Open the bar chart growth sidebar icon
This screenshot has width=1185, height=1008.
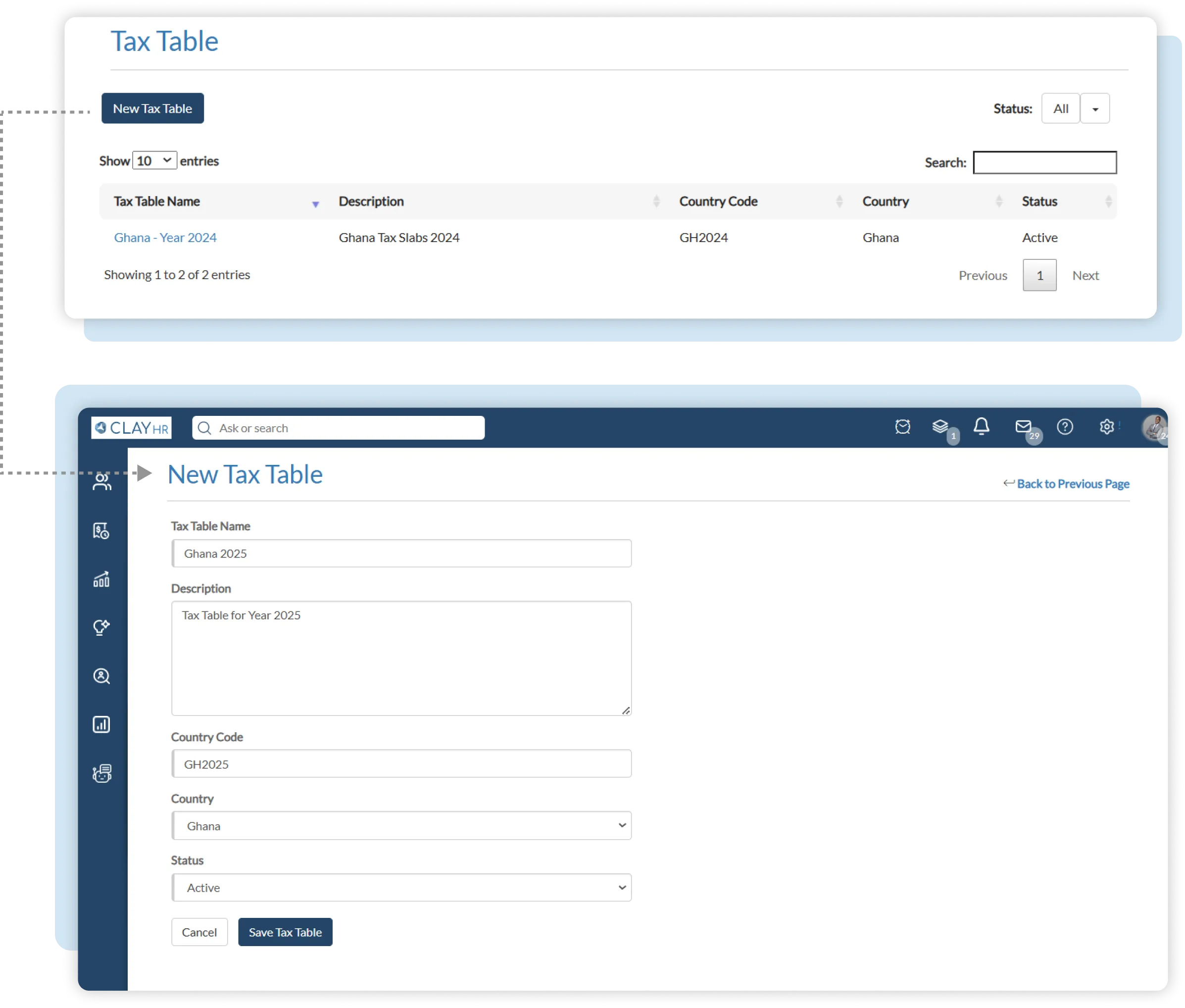click(101, 579)
